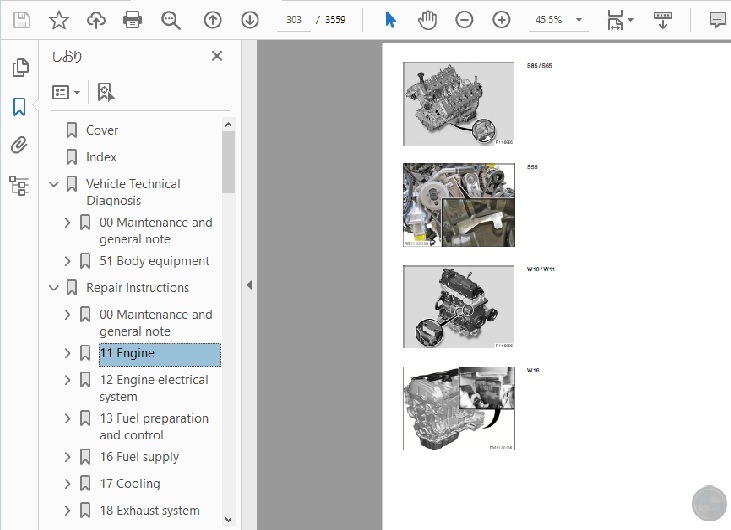This screenshot has width=731, height=530.
Task: Open the 51 Body equipment bookmark
Action: tap(154, 261)
